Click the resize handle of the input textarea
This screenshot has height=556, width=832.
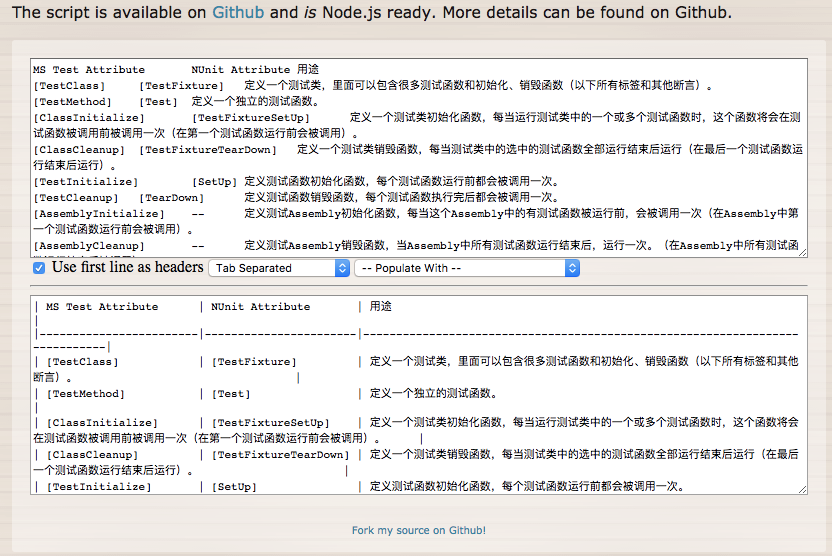[x=802, y=252]
